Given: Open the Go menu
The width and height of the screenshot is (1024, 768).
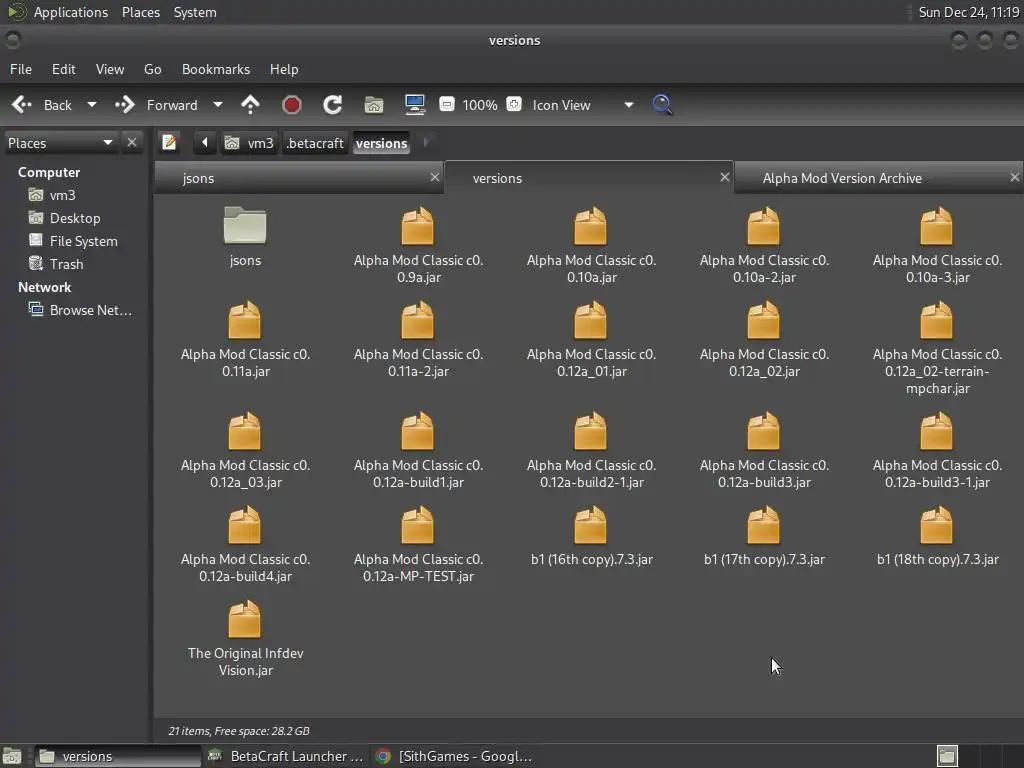Looking at the screenshot, I should click(x=152, y=69).
